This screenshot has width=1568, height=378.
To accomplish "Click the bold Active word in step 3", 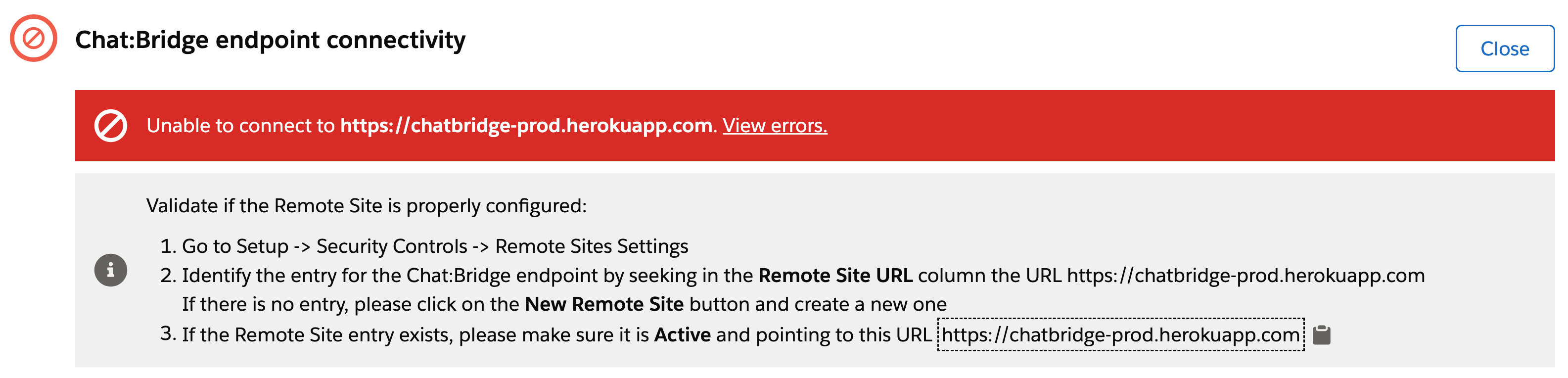I will tap(682, 335).
